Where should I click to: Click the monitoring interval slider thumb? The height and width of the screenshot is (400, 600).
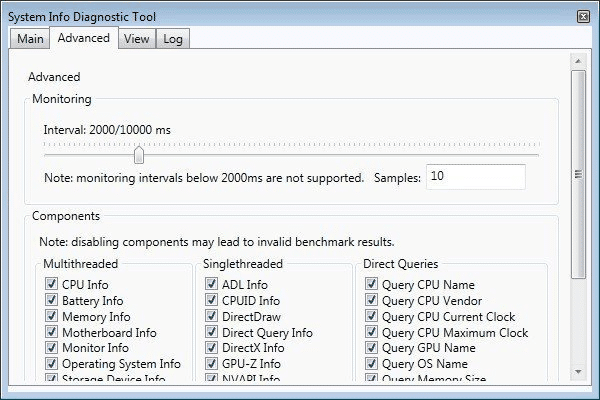pos(139,154)
